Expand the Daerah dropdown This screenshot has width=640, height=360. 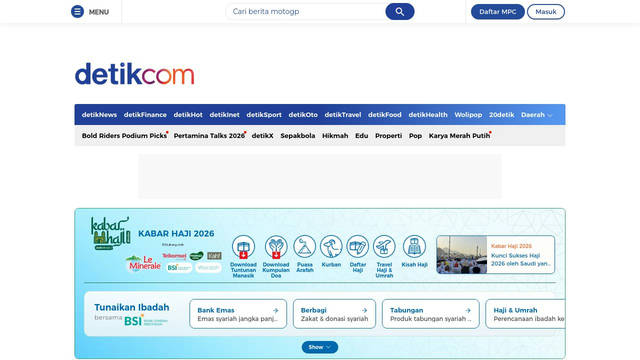536,115
